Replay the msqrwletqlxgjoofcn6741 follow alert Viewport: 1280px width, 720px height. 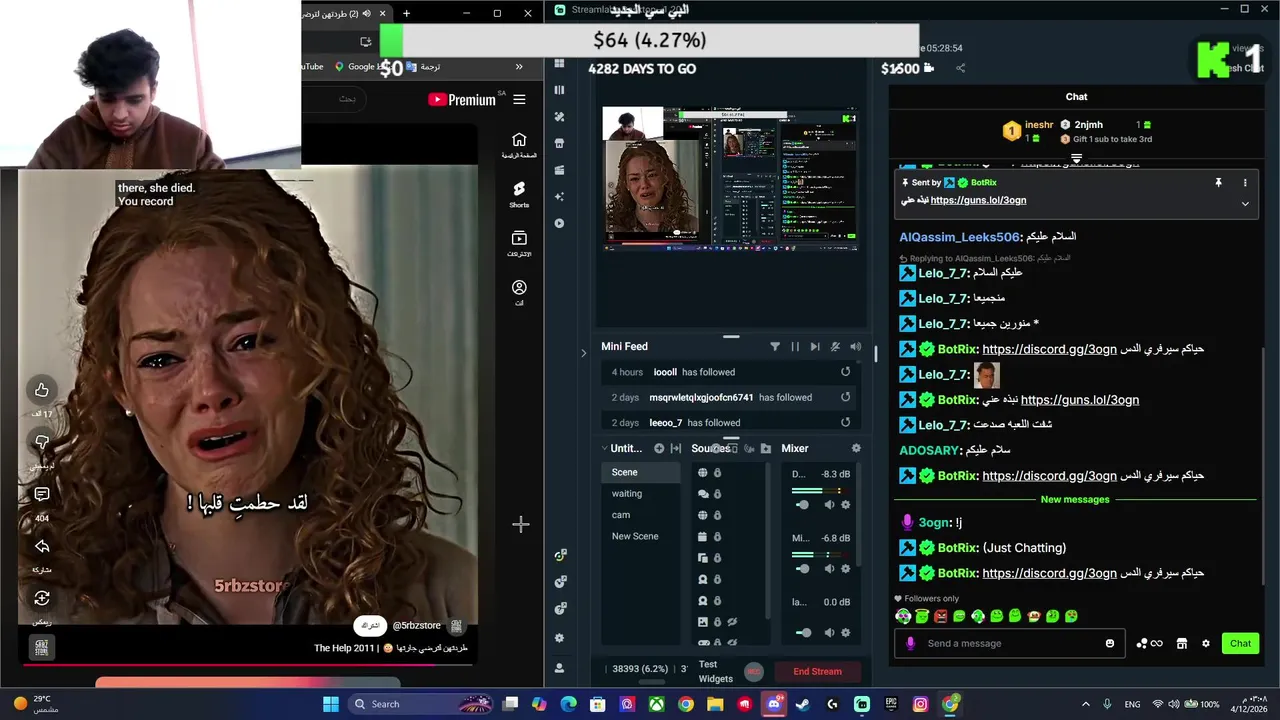coord(845,397)
